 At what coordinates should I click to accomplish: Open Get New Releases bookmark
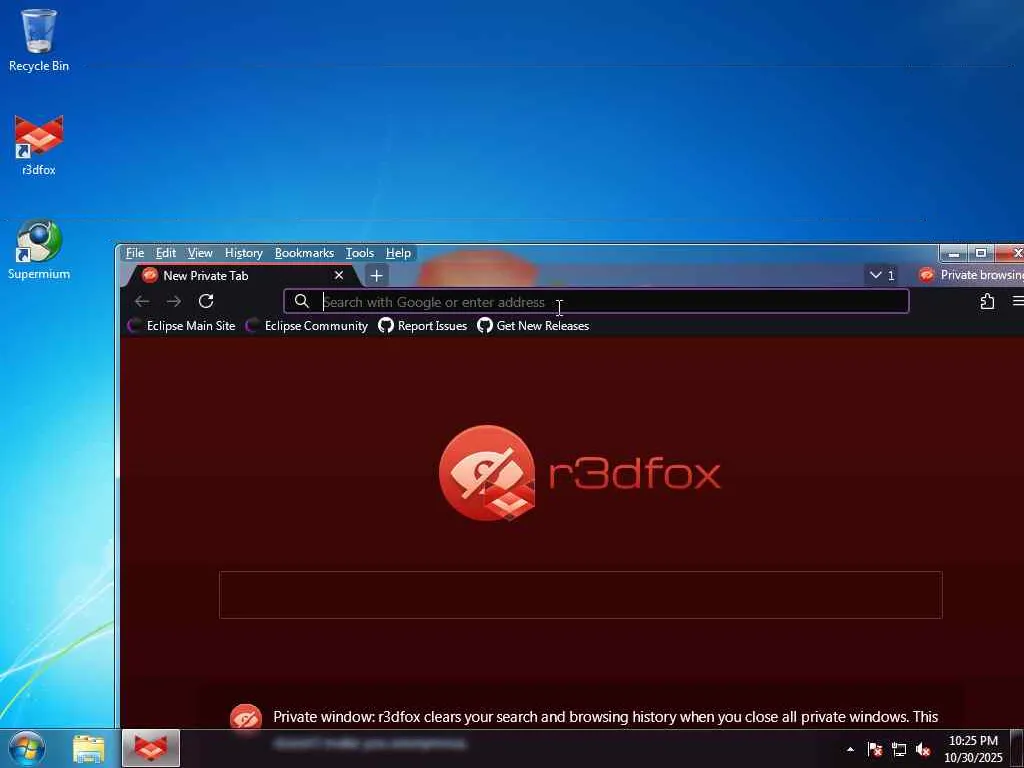tap(533, 326)
